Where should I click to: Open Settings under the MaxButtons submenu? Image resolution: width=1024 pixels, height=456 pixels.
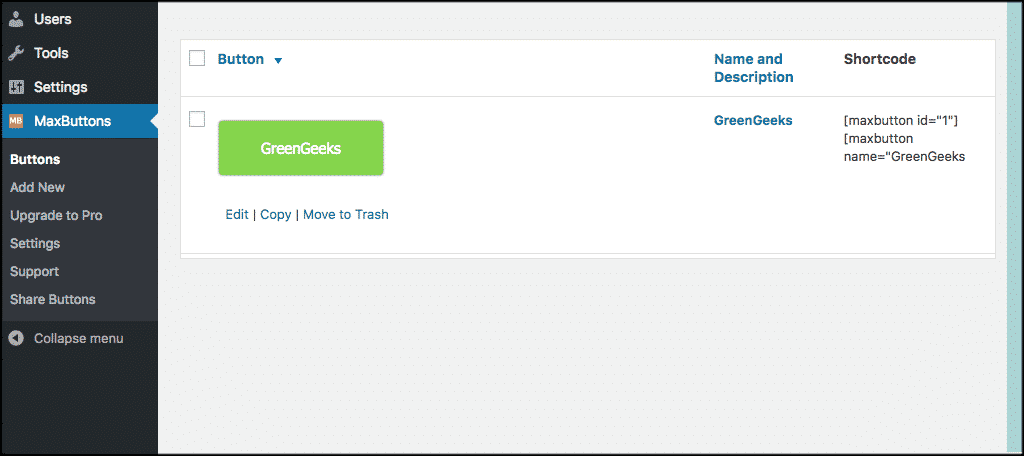tap(35, 243)
